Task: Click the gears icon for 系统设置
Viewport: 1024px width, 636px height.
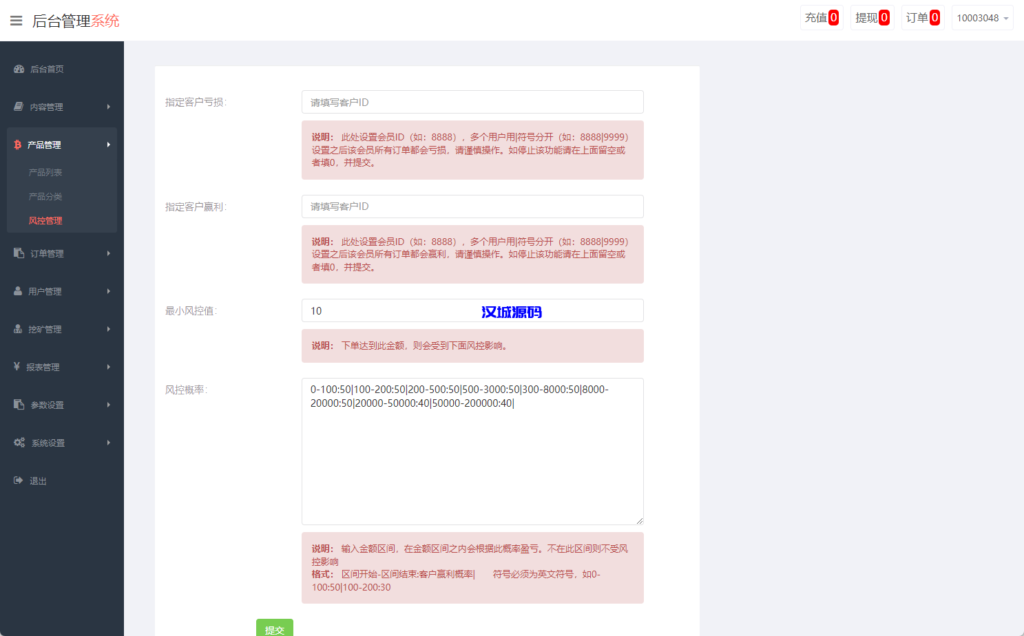Action: pyautogui.click(x=19, y=443)
